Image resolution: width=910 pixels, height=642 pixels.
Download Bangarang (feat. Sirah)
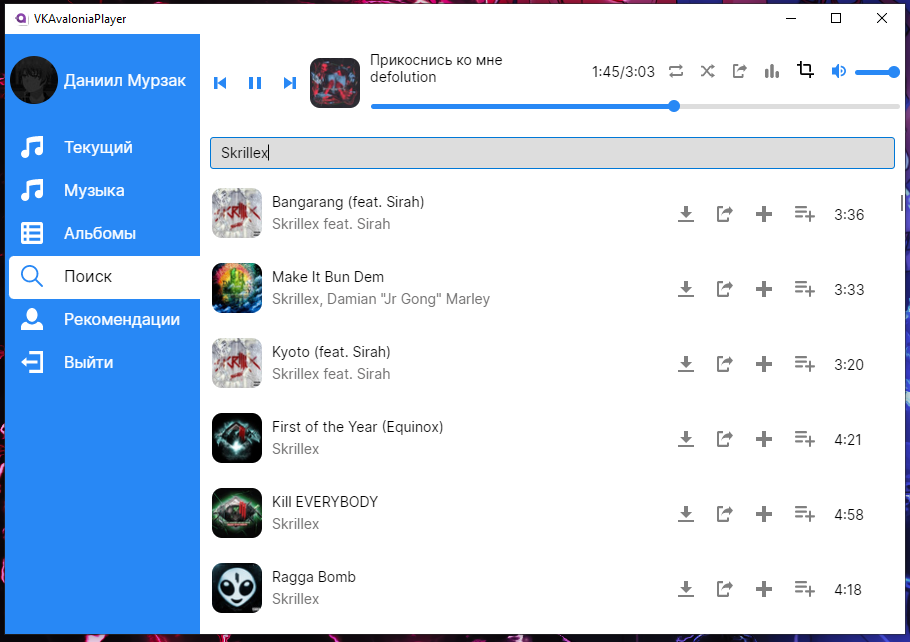(x=686, y=214)
